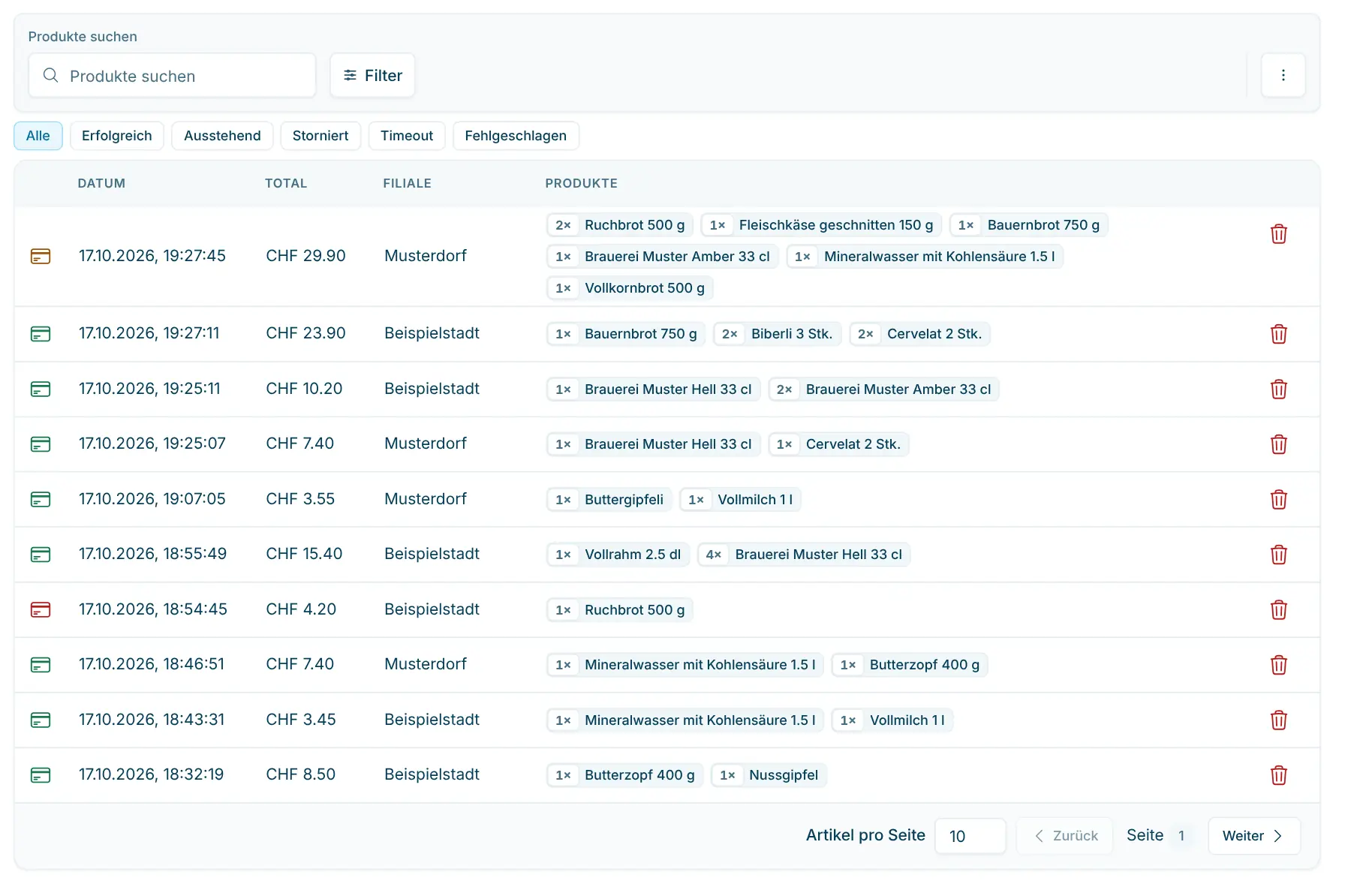Delete the CHF 3.55 order row
This screenshot has height=896, width=1348.
[x=1278, y=500]
